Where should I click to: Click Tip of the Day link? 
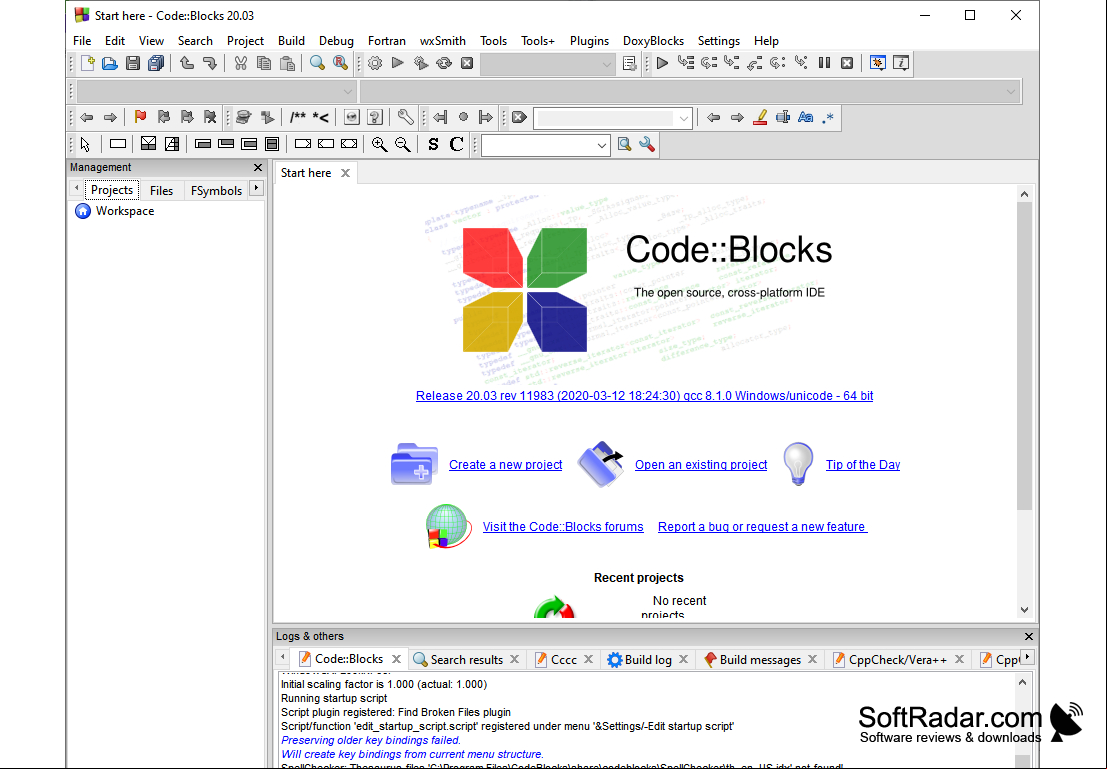tap(863, 465)
